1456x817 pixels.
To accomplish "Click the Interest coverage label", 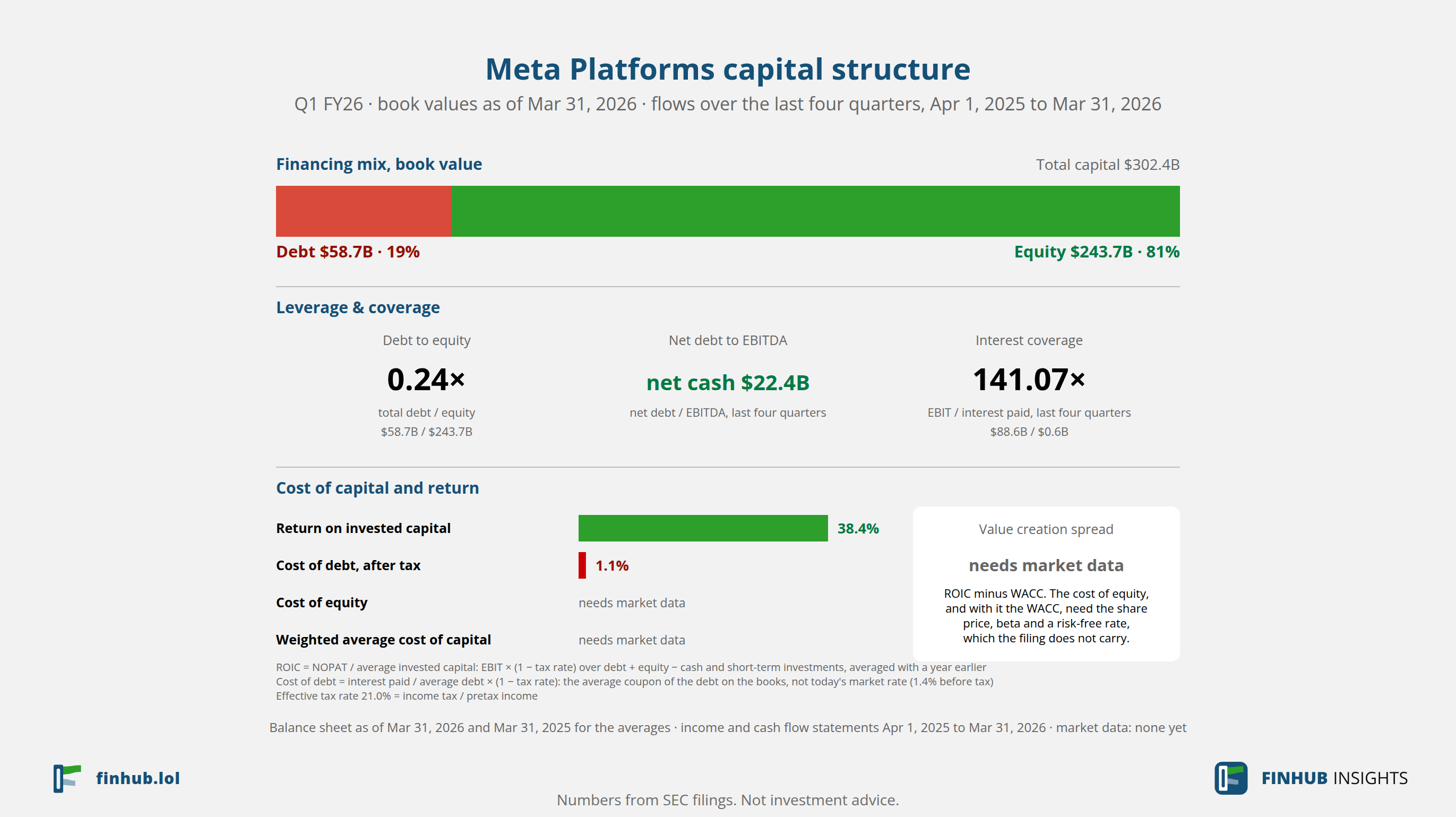I will tap(1029, 340).
